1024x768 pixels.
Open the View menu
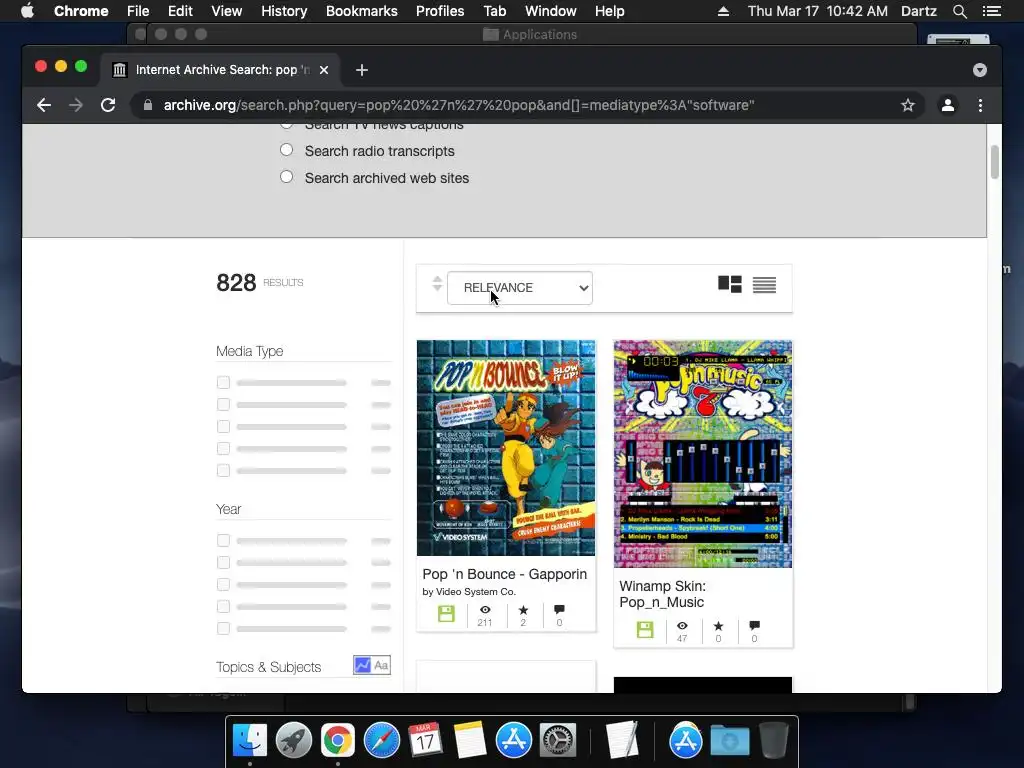click(227, 11)
